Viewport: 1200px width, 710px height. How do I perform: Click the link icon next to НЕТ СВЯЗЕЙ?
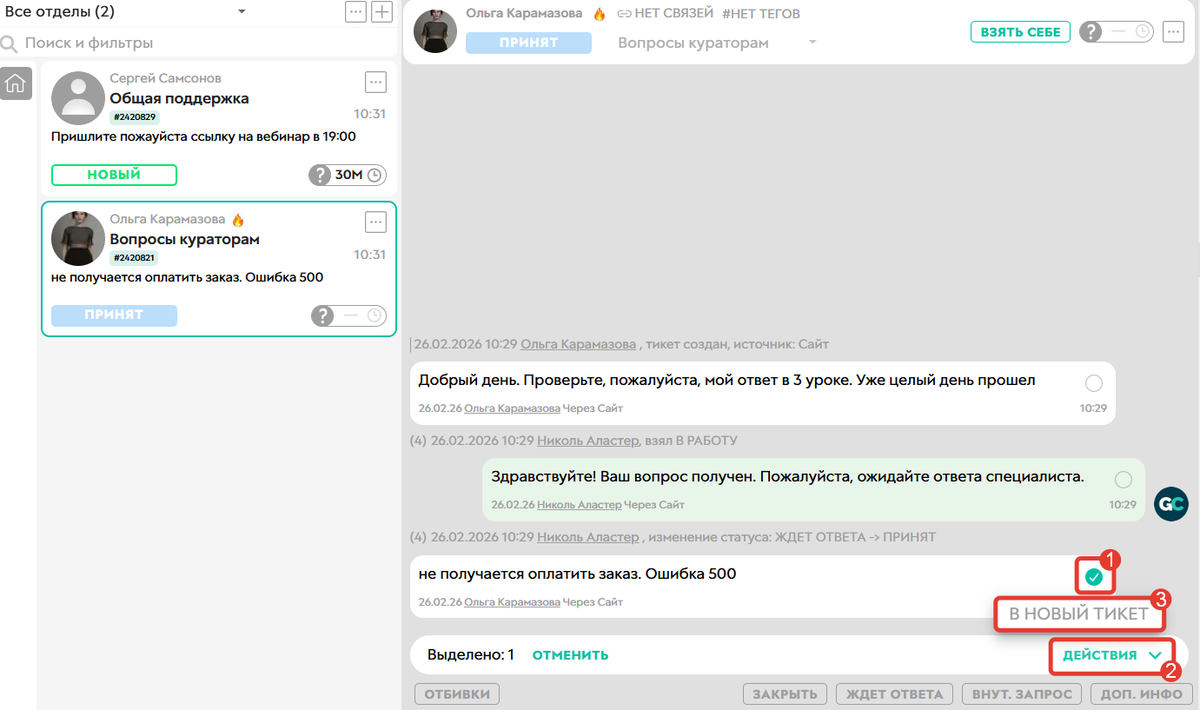[x=624, y=14]
